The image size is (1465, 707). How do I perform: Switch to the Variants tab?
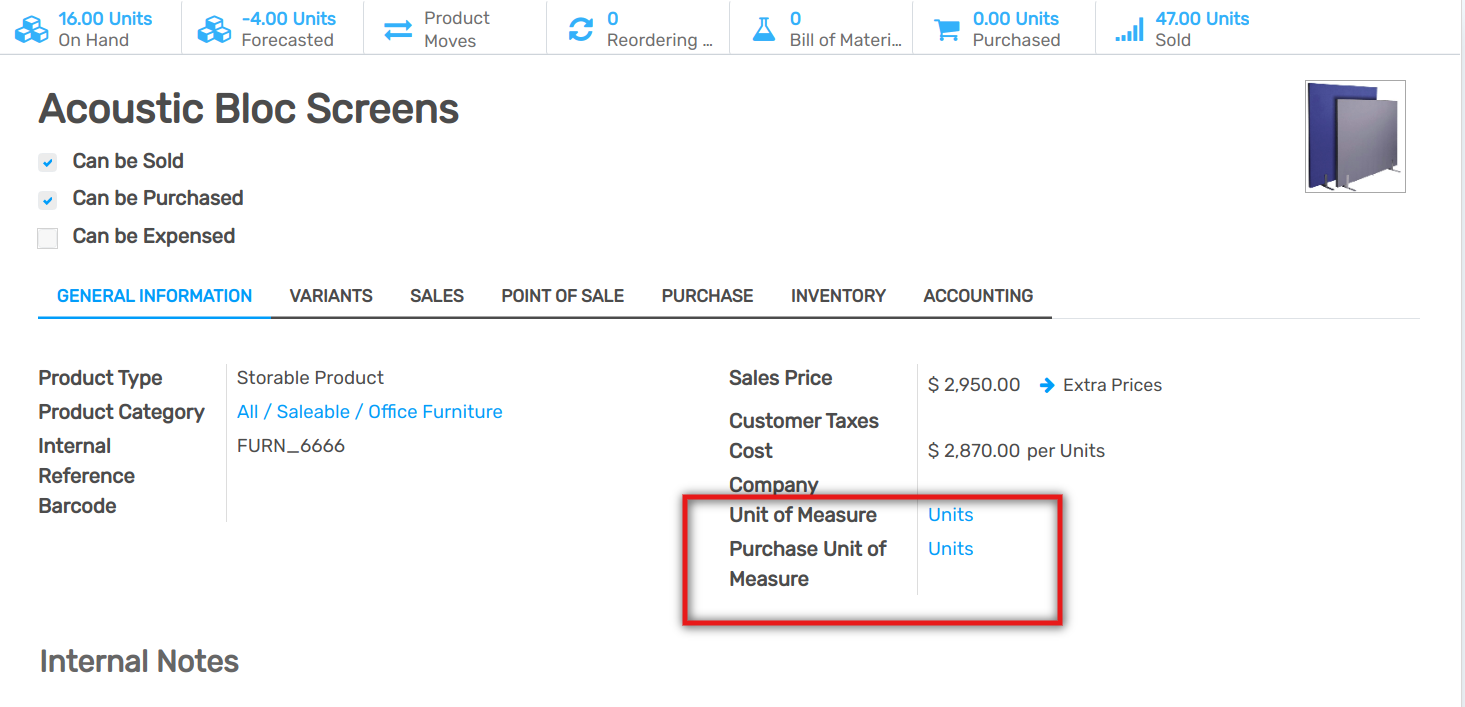point(331,296)
